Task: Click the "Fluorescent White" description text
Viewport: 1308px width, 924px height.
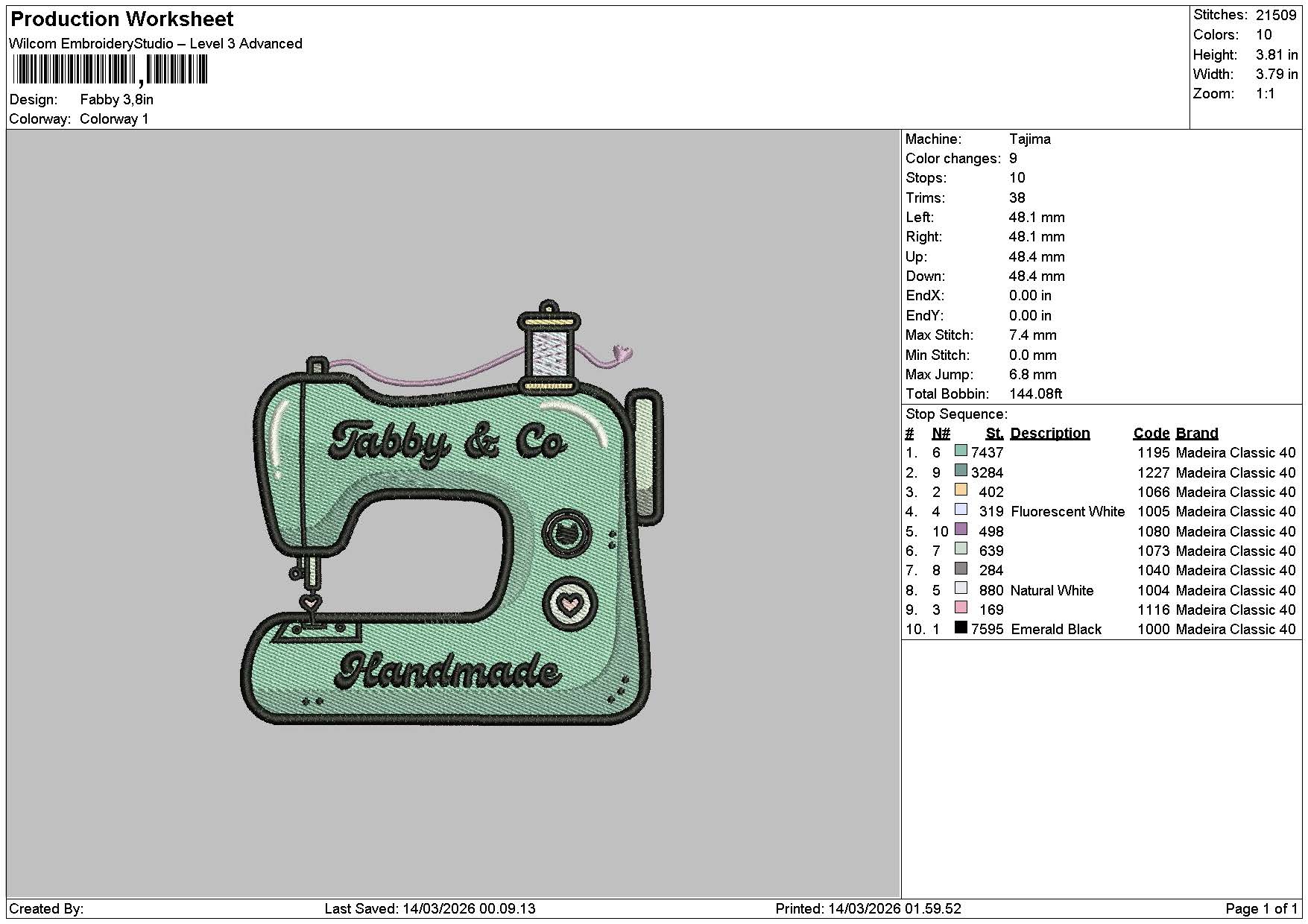Action: 1067,511
